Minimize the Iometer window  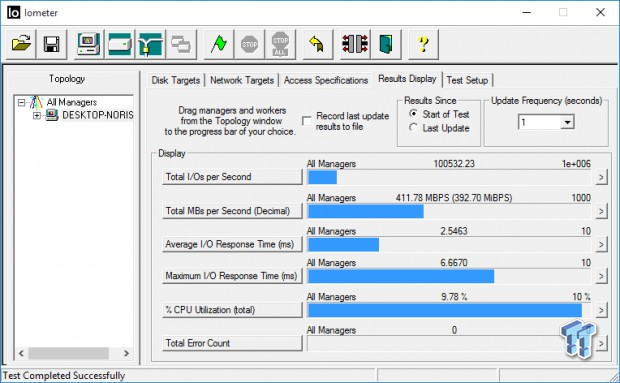pyautogui.click(x=526, y=13)
